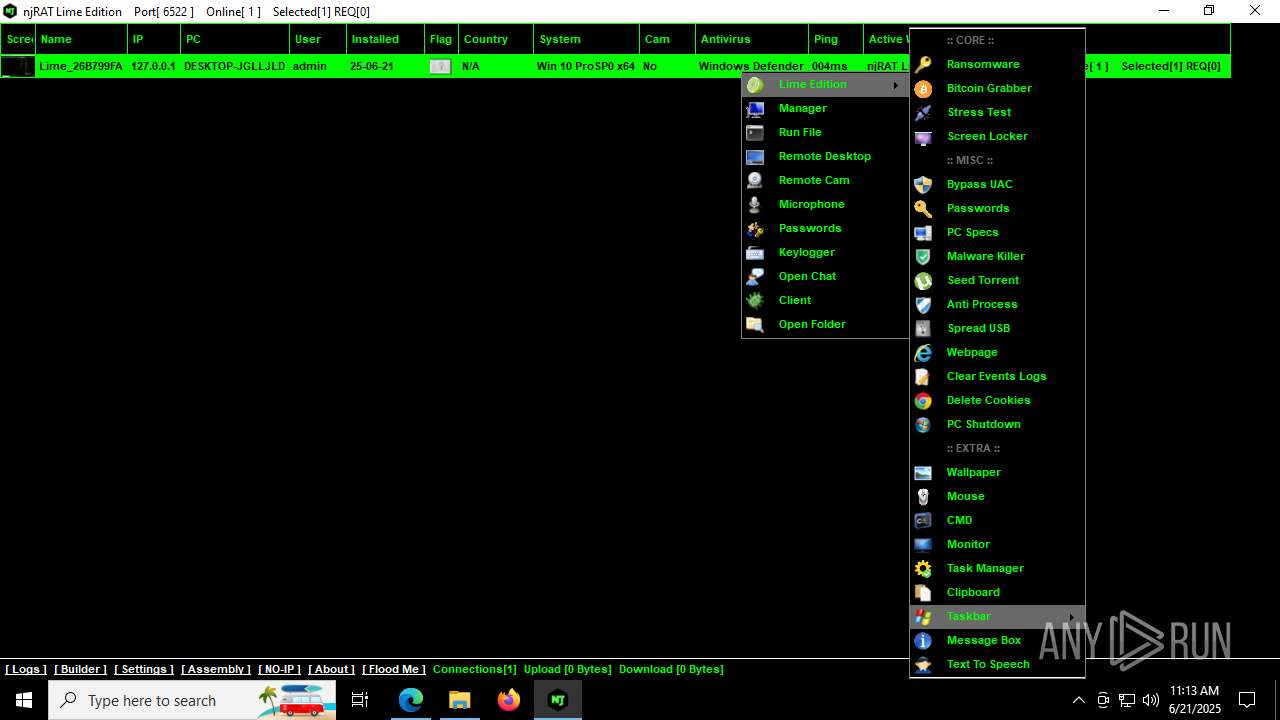Select Open Folder menu entry
Image resolution: width=1280 pixels, height=720 pixels.
point(812,324)
